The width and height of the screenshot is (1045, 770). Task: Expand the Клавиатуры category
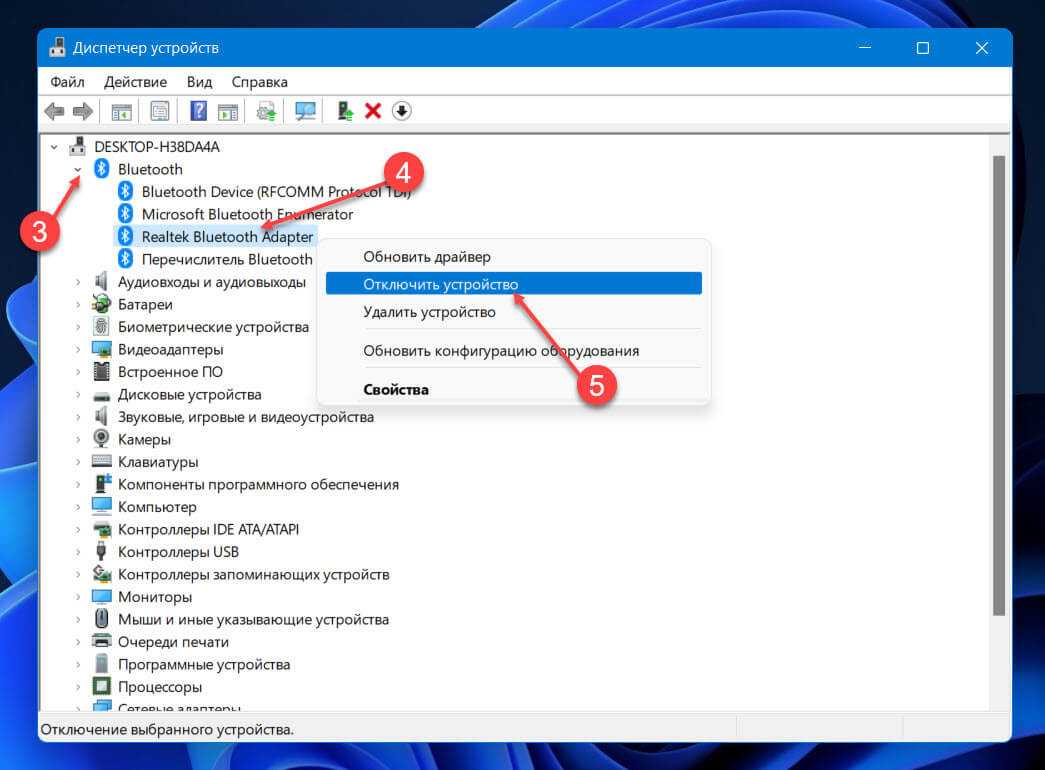(78, 462)
